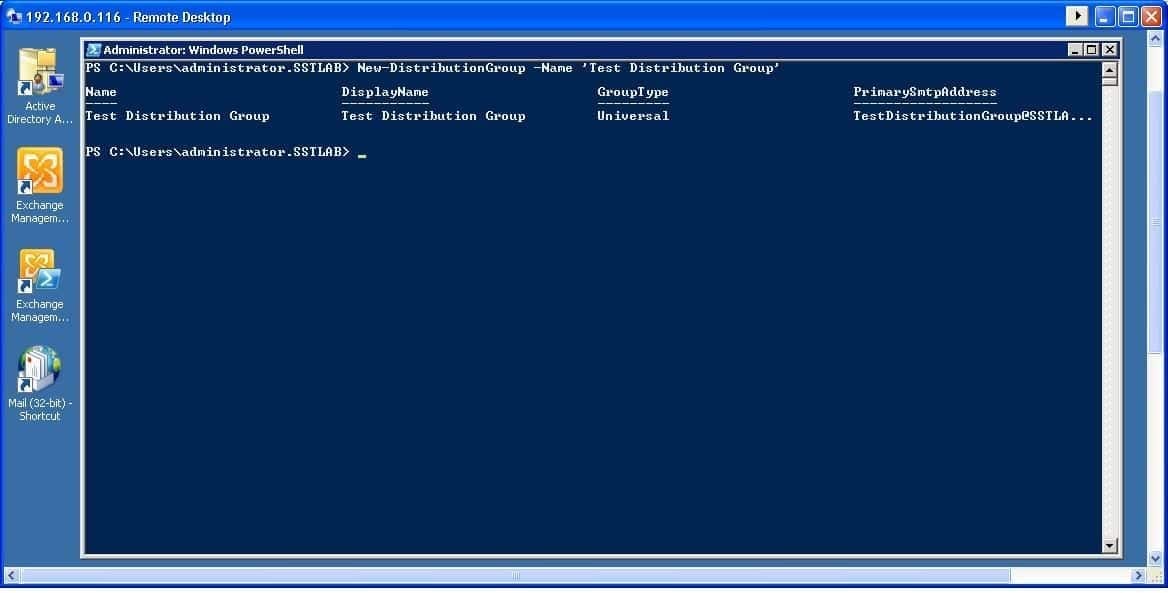Click the arrow button in the Remote Desktop title bar

pyautogui.click(x=1077, y=16)
